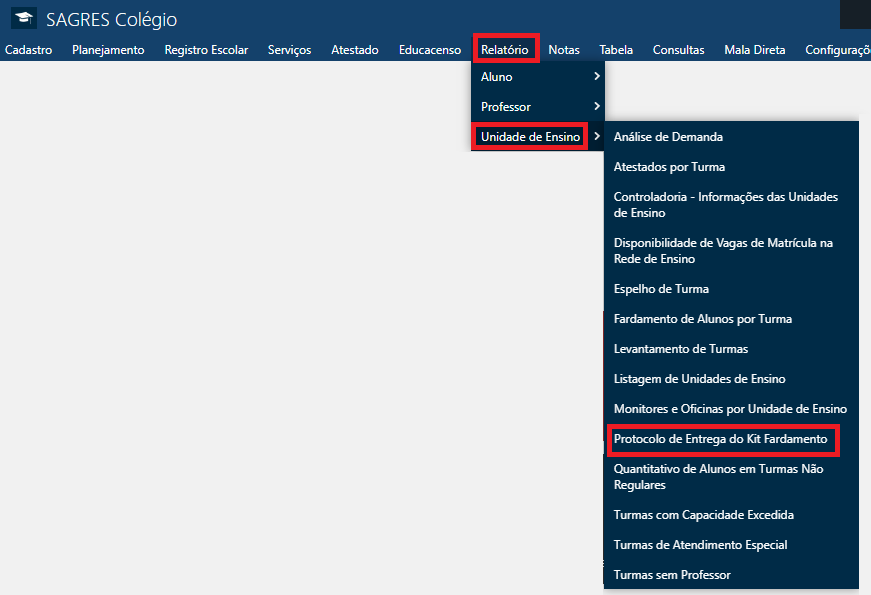Click the SAGRES graduation cap logo
871x595 pixels.
(26, 18)
